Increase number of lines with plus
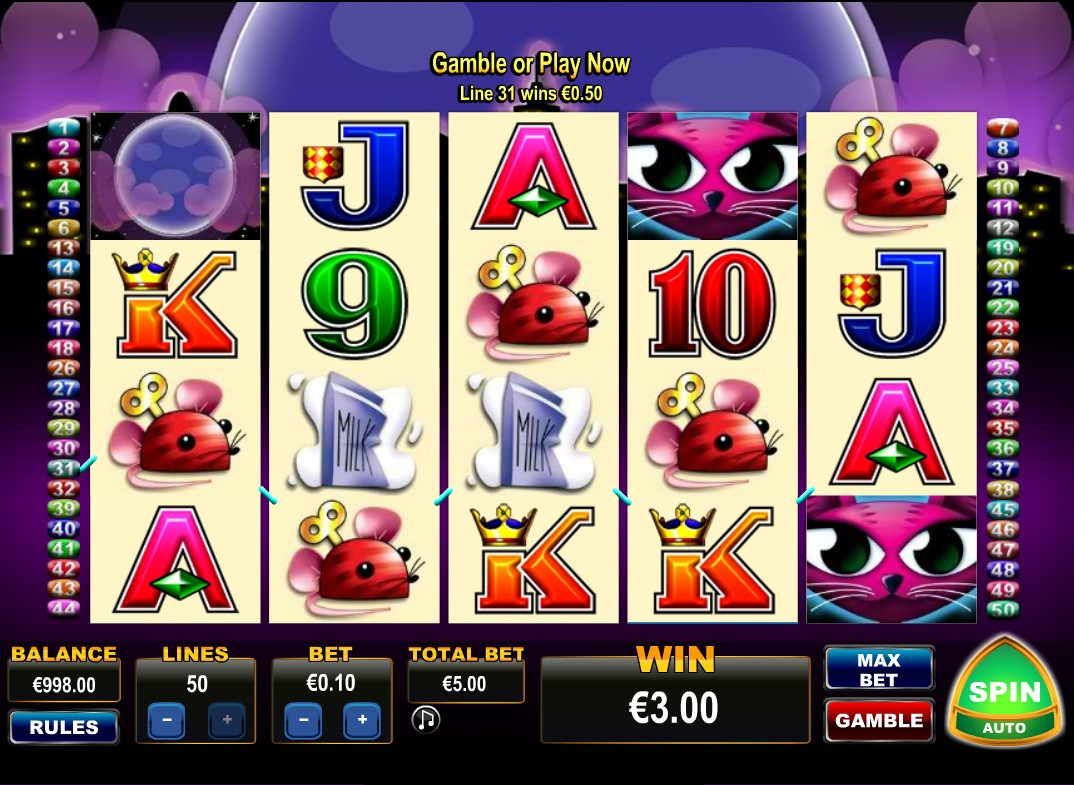 click(227, 720)
